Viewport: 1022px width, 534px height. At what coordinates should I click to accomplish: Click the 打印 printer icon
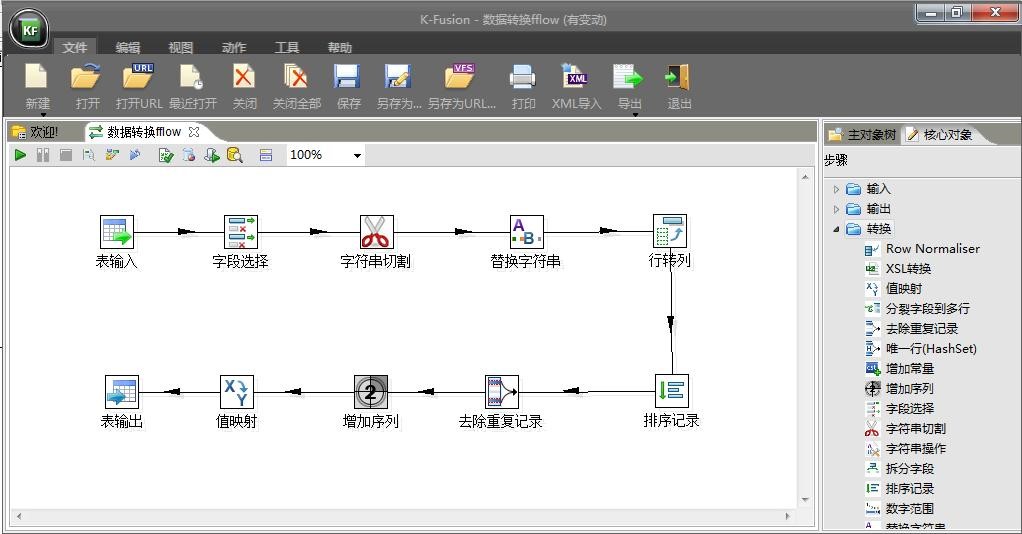tap(523, 77)
